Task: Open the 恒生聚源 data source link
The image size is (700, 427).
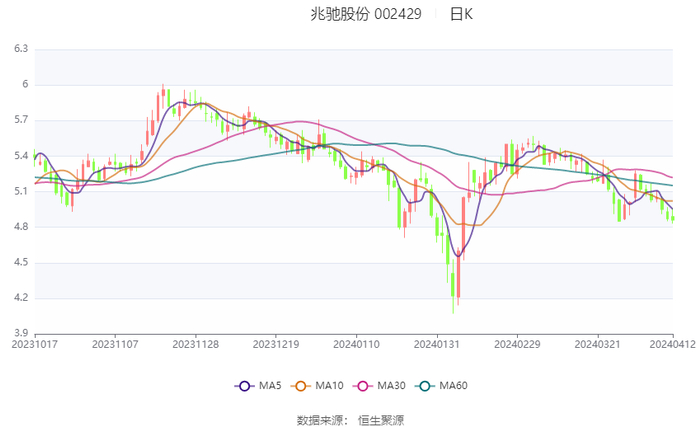Action: point(381,420)
